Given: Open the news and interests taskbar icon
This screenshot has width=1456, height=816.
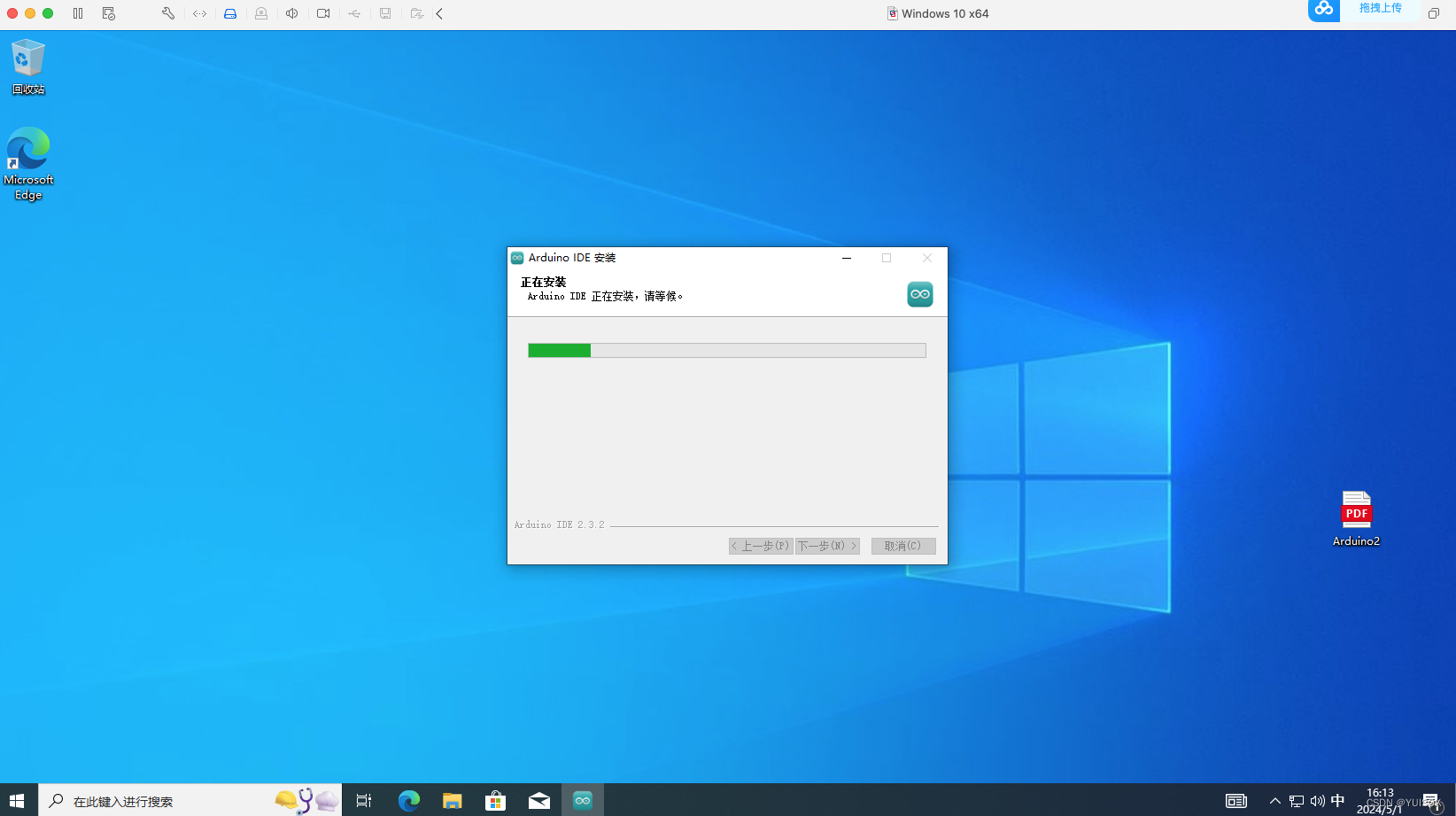Looking at the screenshot, I should (x=1236, y=801).
